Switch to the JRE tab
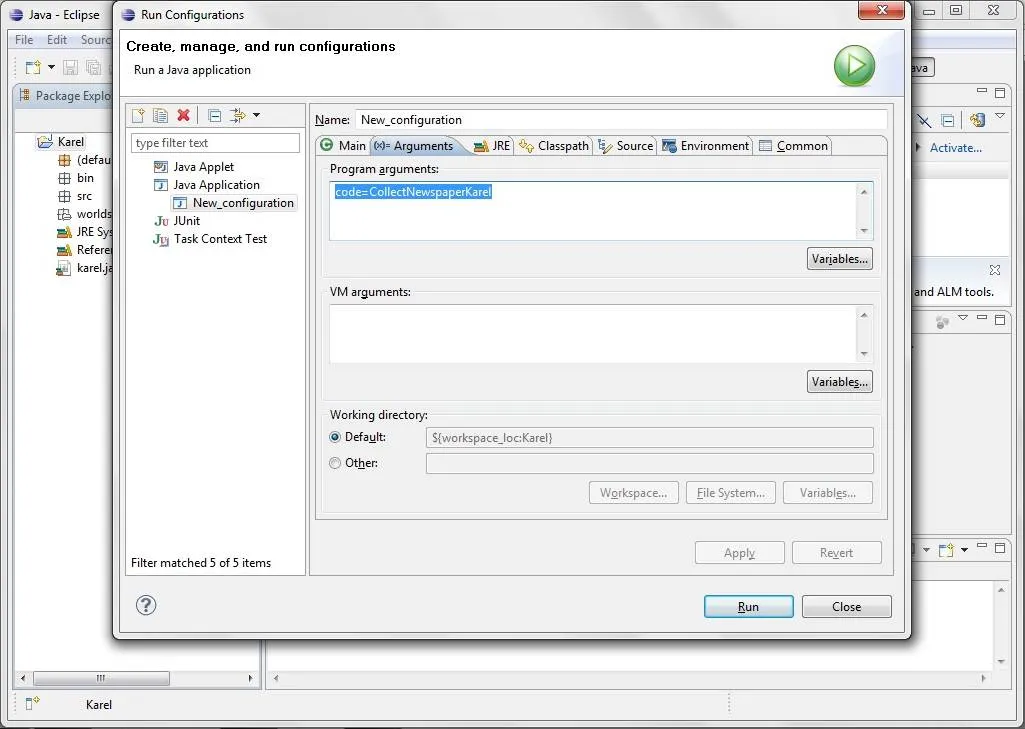Image resolution: width=1025 pixels, height=729 pixels. pos(492,145)
